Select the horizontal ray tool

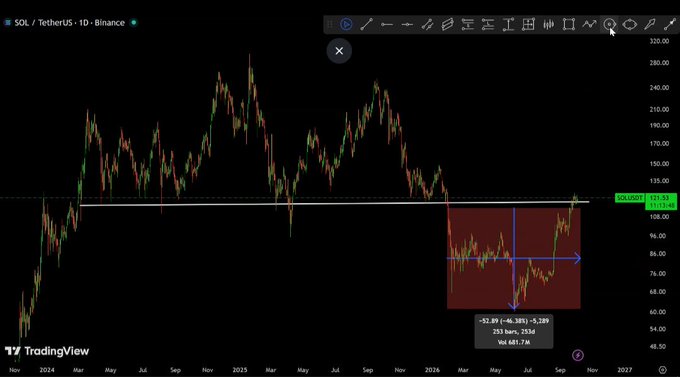[387, 25]
